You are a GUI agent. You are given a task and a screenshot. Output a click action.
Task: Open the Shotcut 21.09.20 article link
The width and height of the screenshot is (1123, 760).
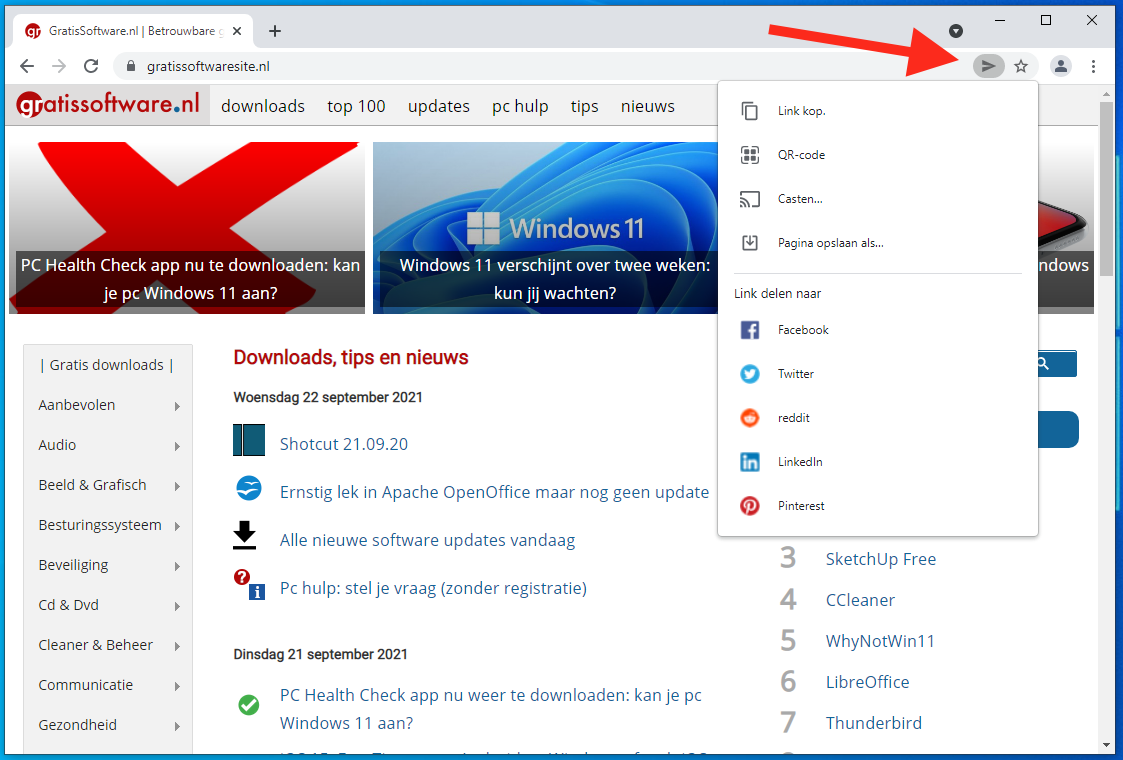point(344,444)
